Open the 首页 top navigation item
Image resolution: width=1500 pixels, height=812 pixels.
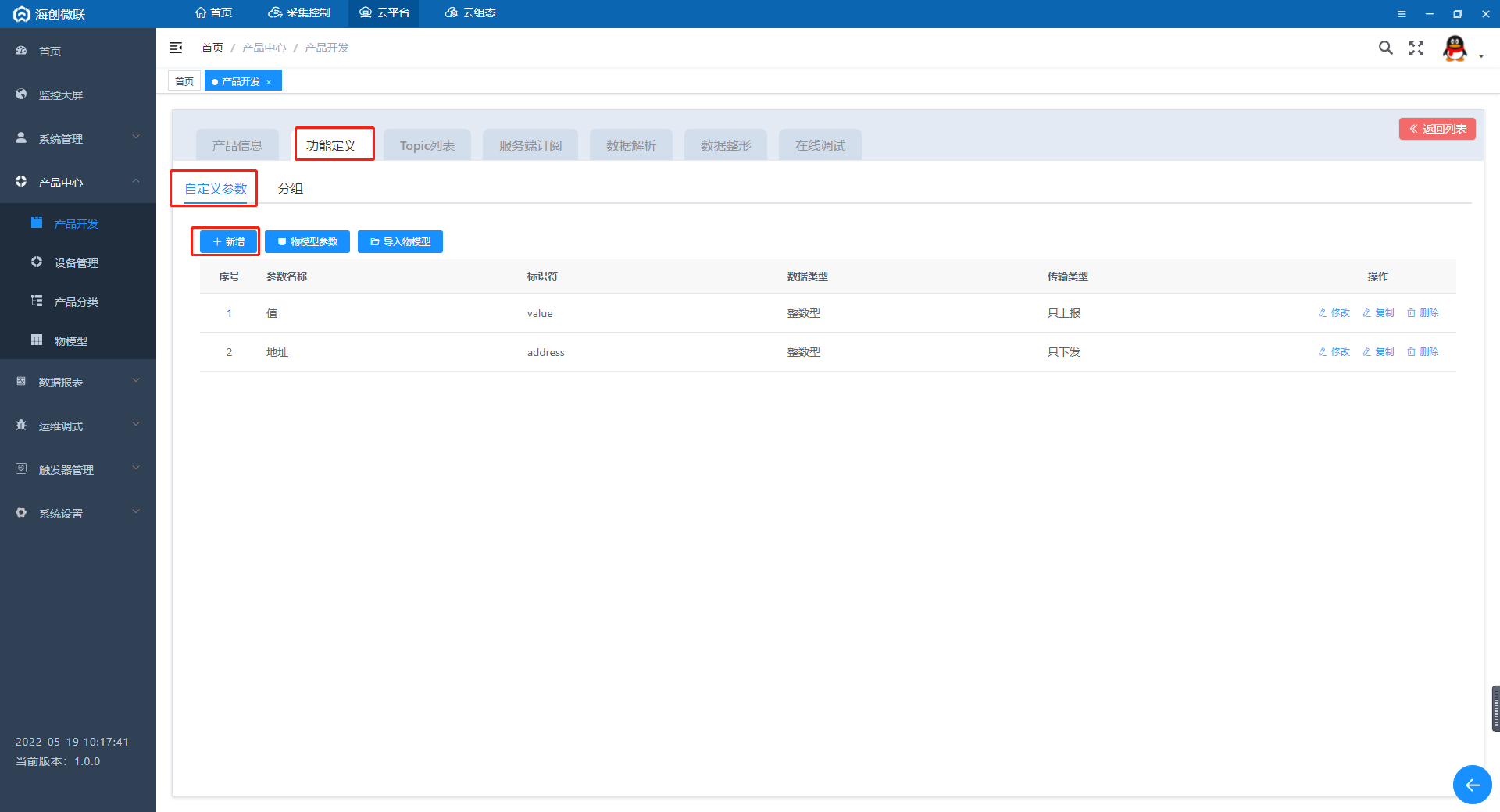point(213,12)
